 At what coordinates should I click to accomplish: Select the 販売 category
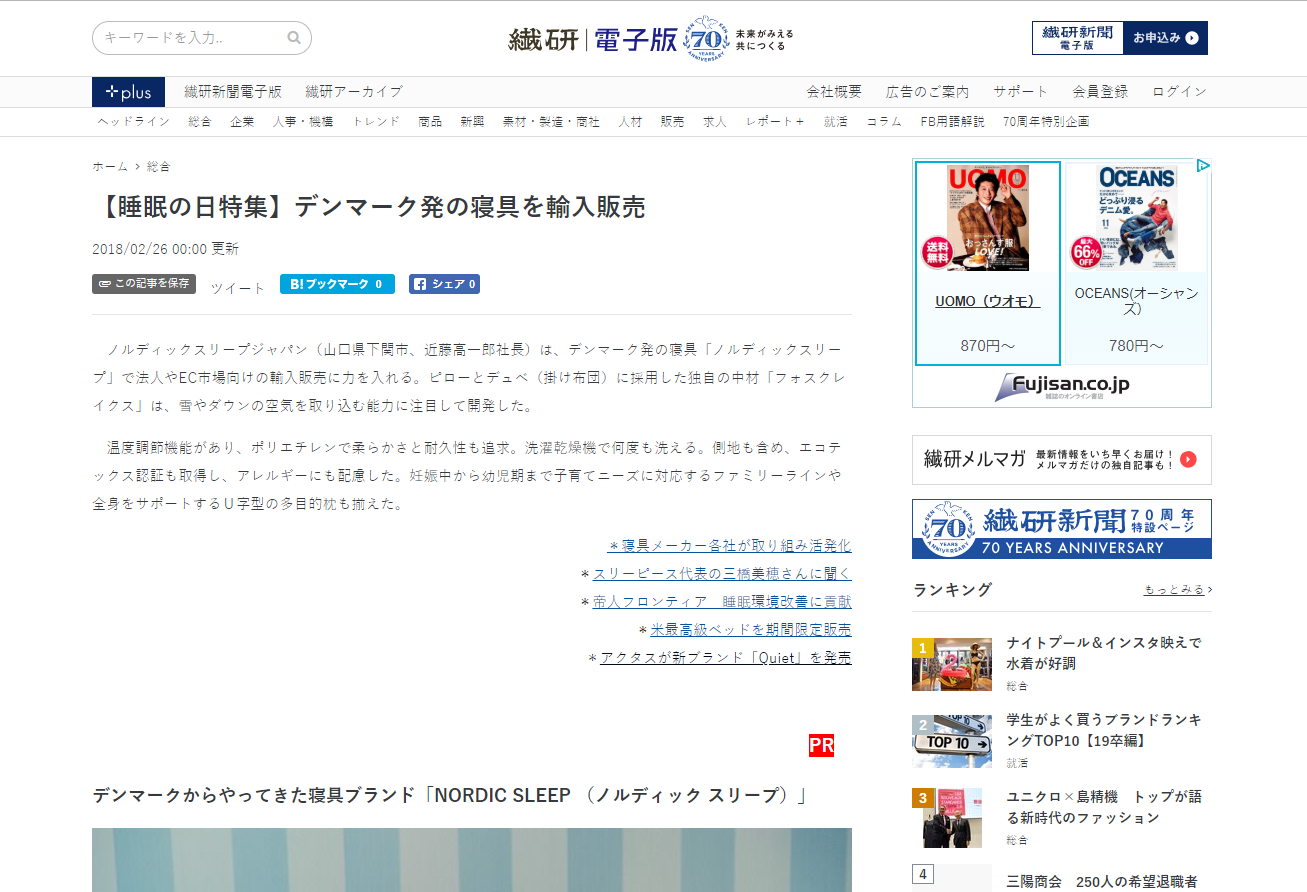[x=672, y=122]
